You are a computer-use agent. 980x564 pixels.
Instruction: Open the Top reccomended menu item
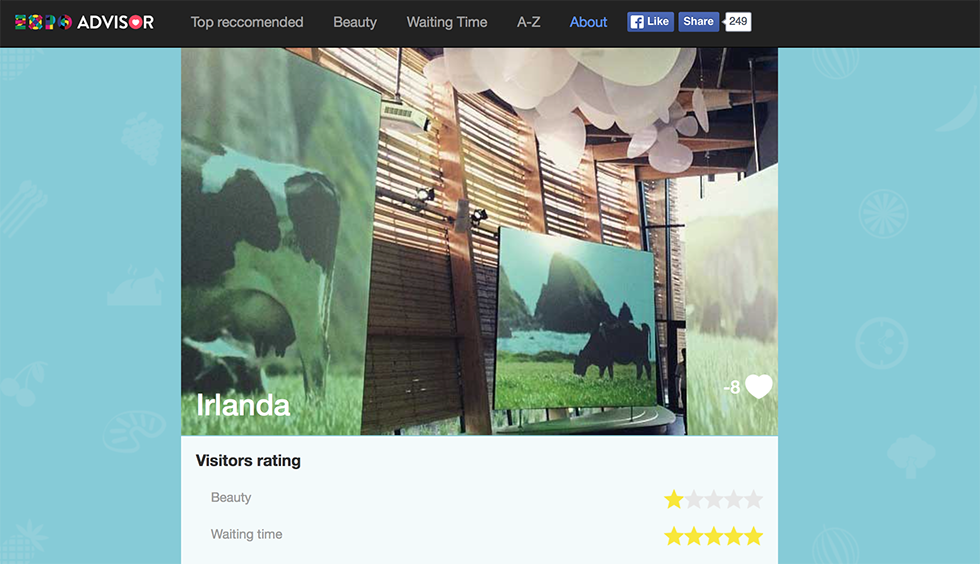point(247,23)
